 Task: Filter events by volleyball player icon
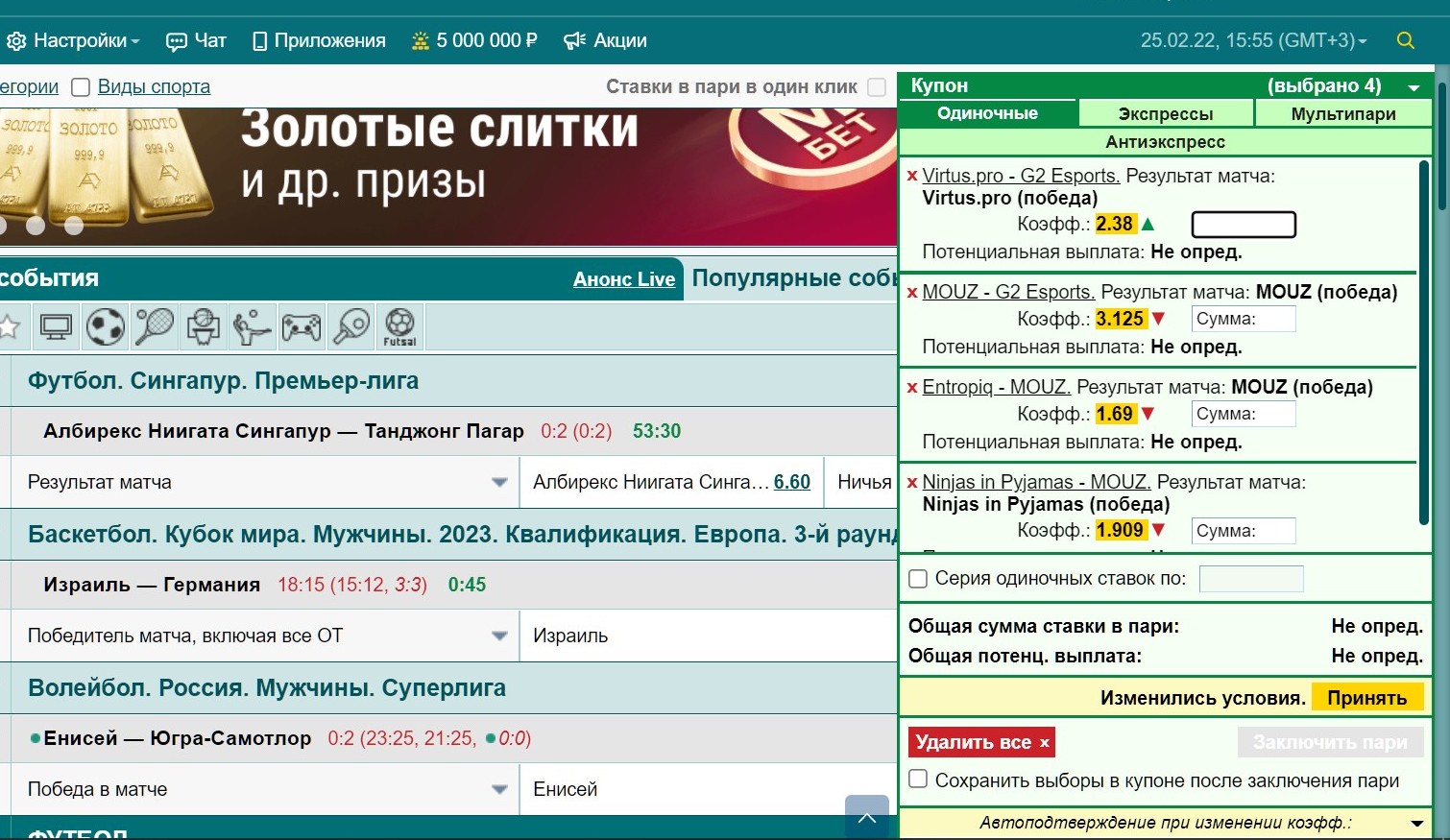click(252, 326)
